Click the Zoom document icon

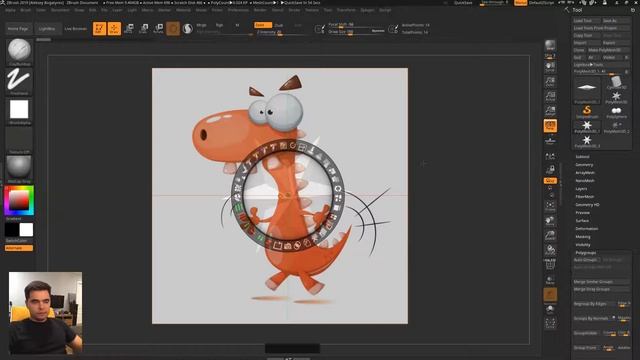point(550,82)
